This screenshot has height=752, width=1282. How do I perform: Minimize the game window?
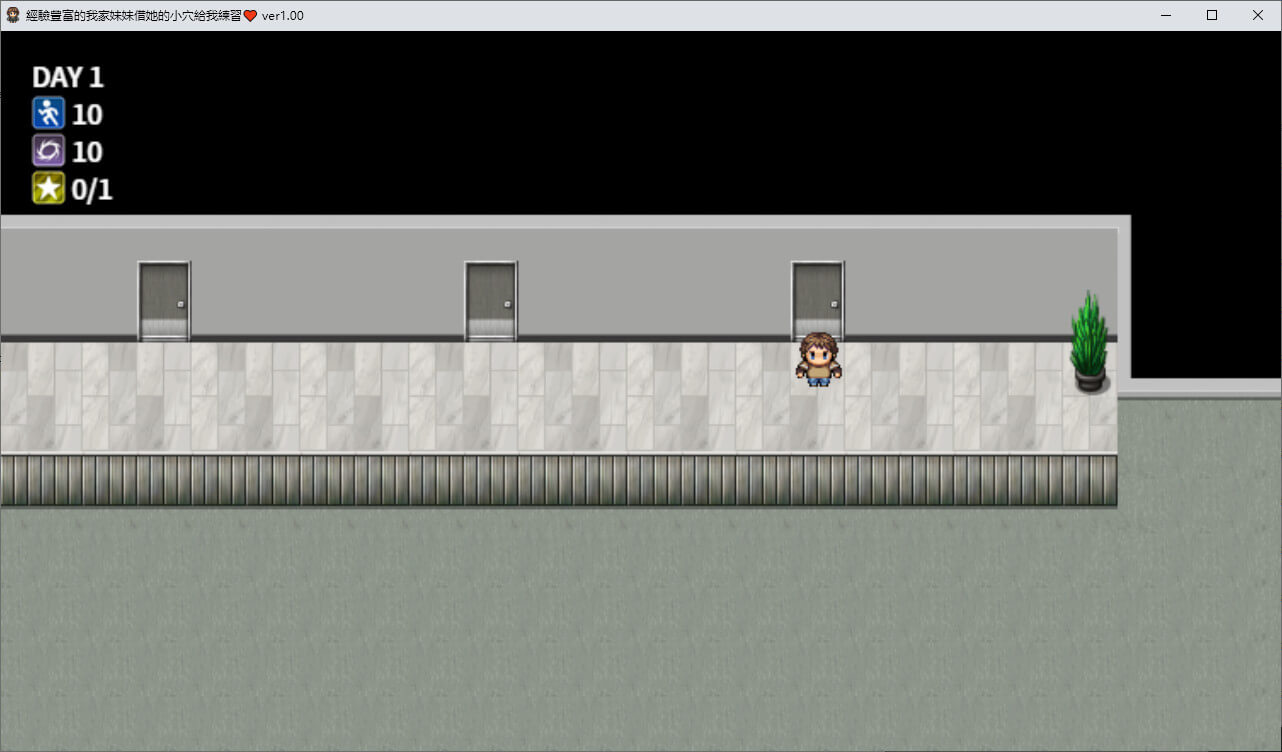point(1166,15)
